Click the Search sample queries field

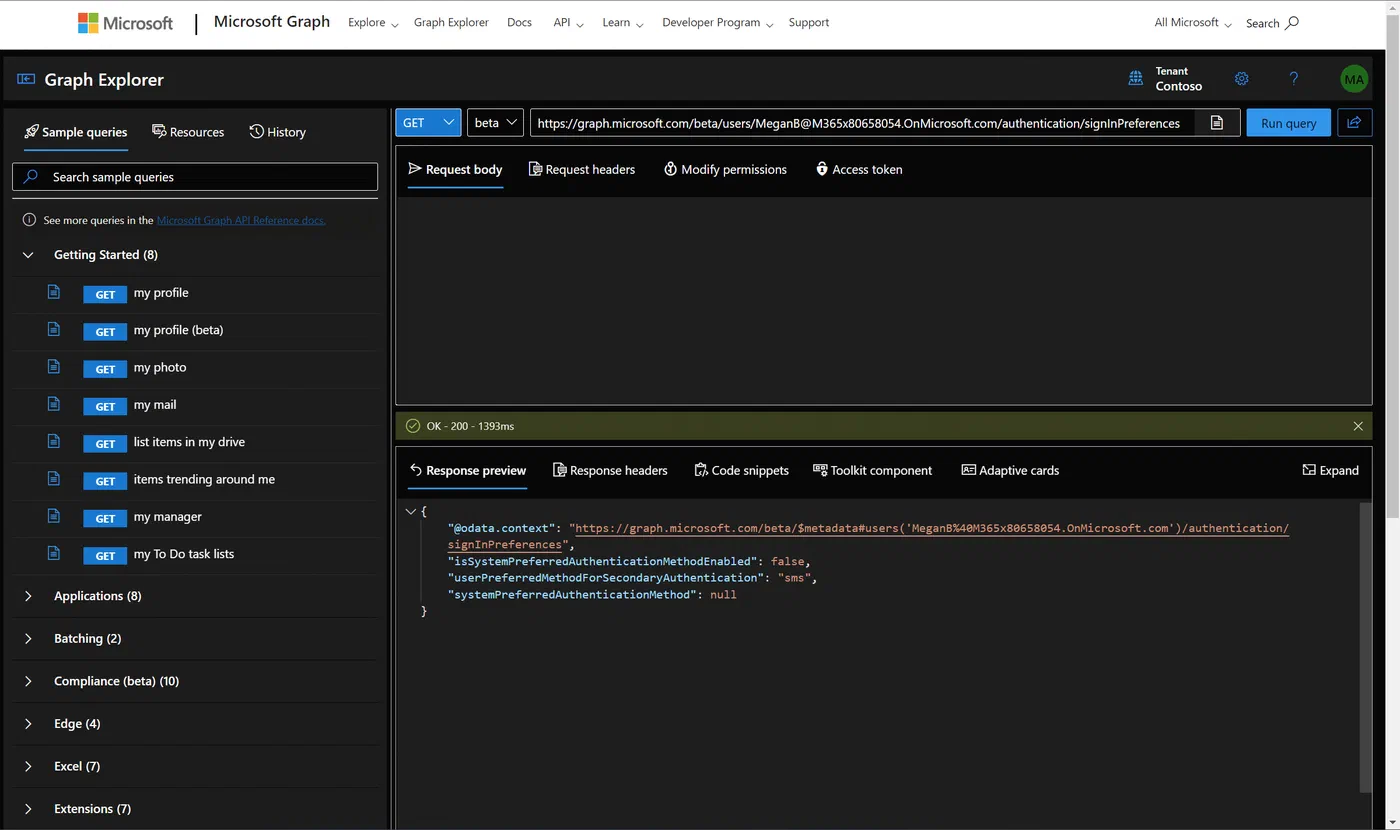tap(195, 177)
